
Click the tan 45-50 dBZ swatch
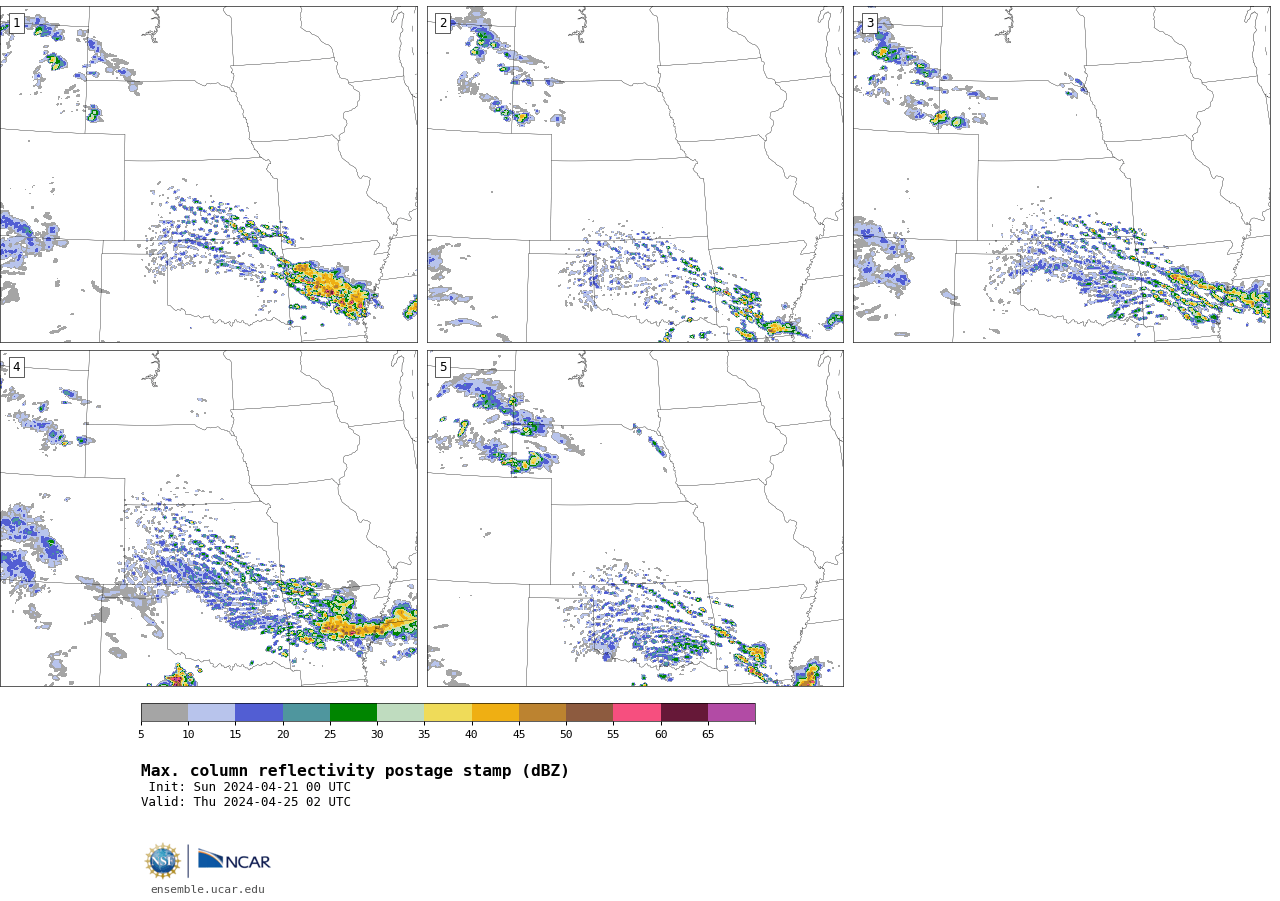[542, 712]
